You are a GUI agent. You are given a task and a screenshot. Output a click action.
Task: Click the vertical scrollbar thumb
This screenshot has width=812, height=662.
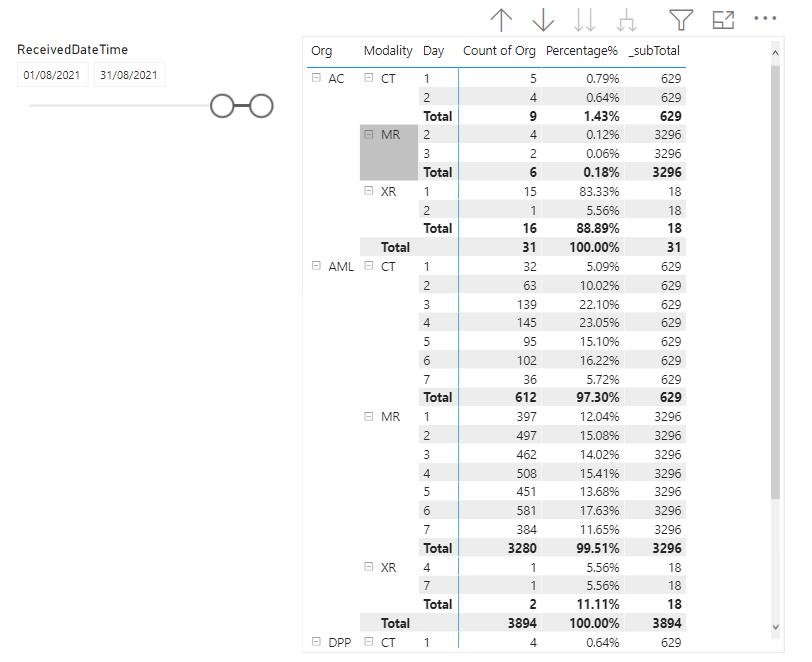click(775, 282)
